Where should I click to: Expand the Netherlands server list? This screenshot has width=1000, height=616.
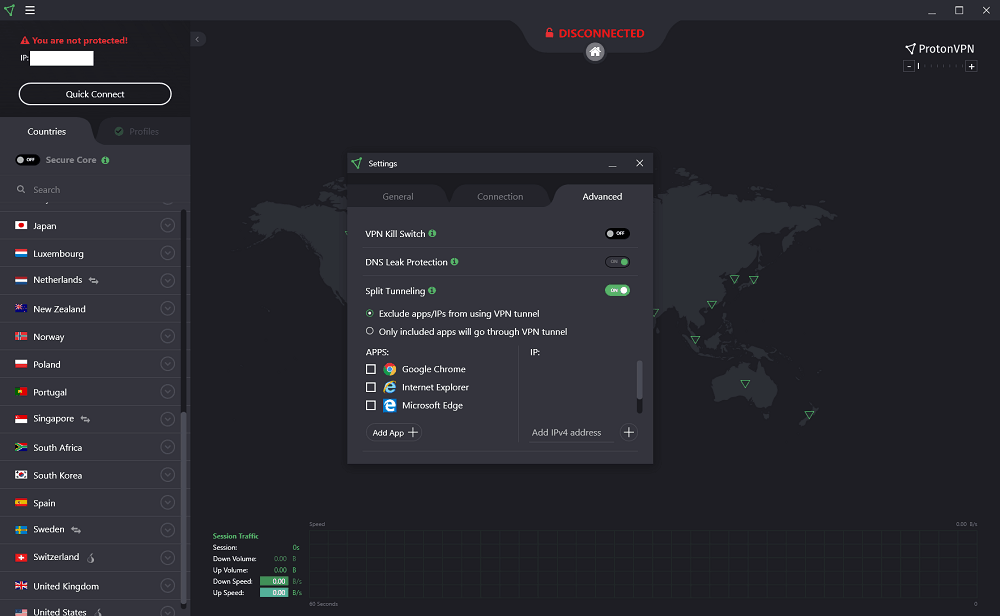pos(168,281)
